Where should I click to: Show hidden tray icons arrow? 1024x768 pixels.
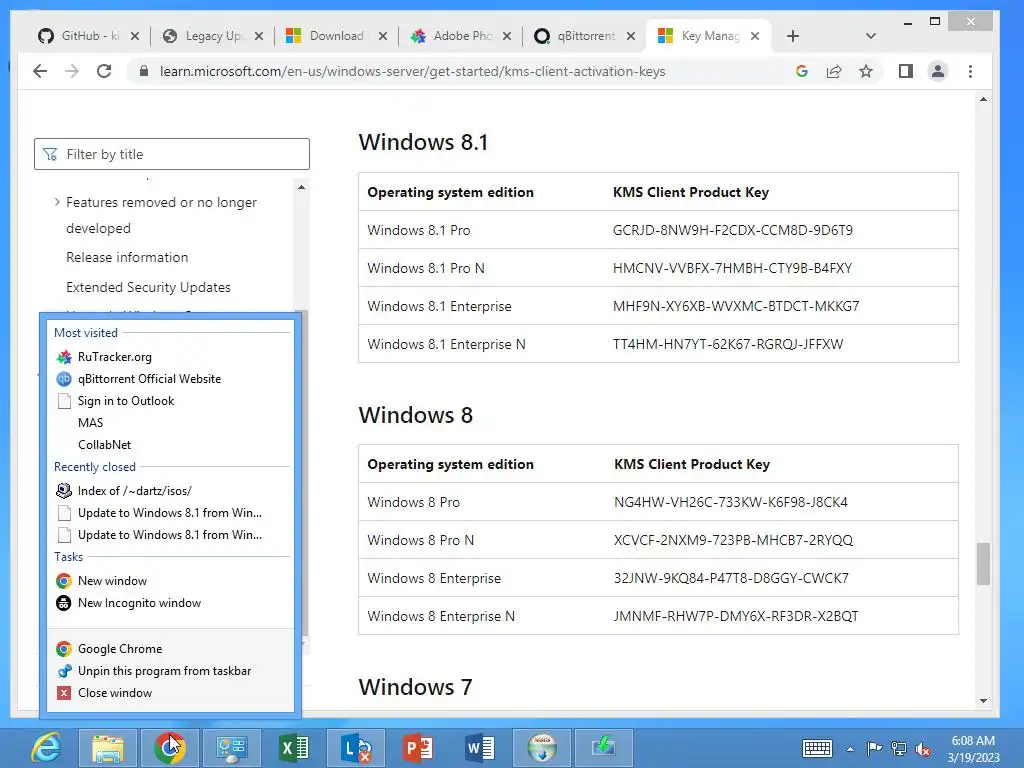(850, 749)
